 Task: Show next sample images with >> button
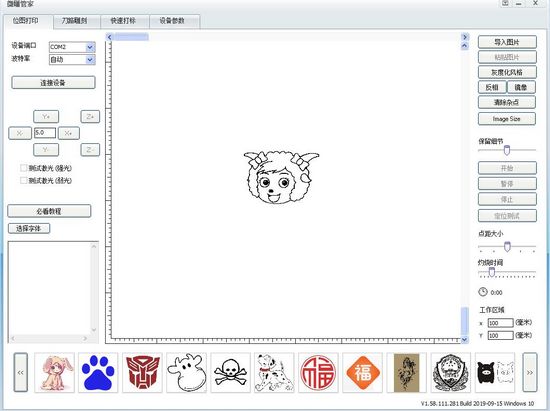coord(530,372)
